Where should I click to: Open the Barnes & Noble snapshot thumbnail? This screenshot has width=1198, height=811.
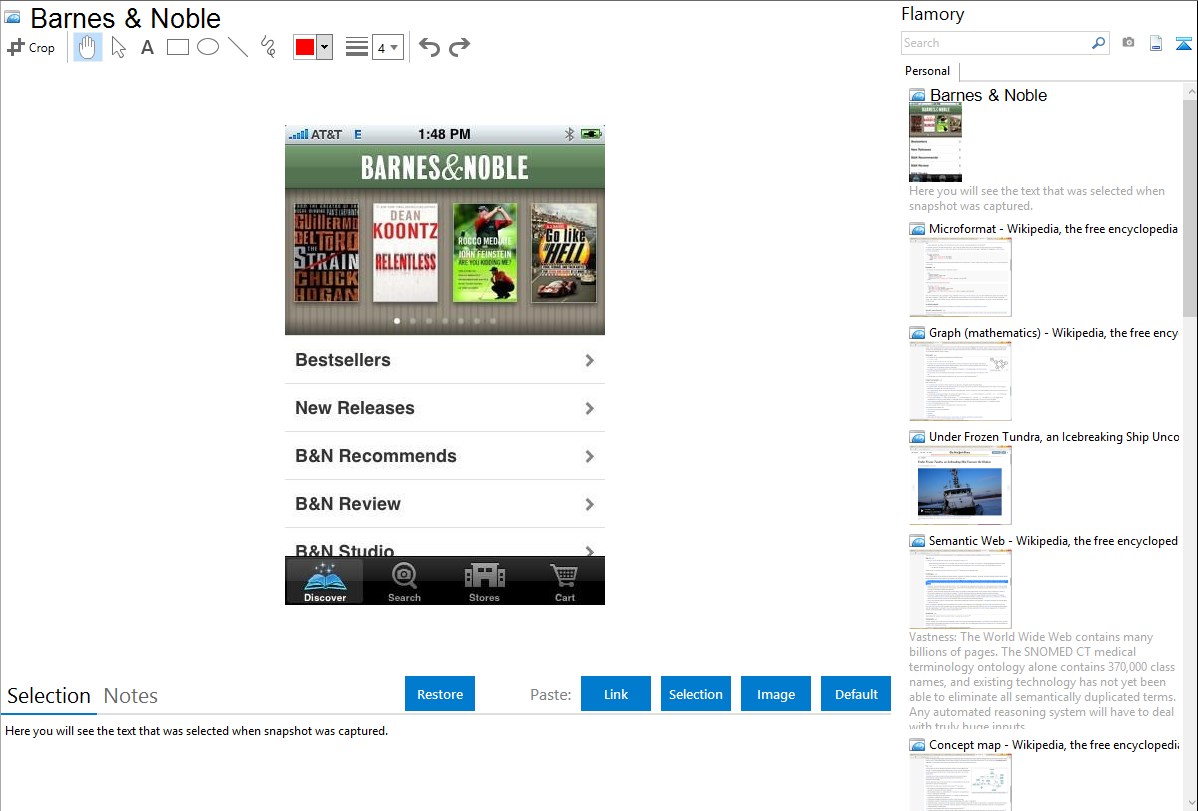pyautogui.click(x=935, y=142)
